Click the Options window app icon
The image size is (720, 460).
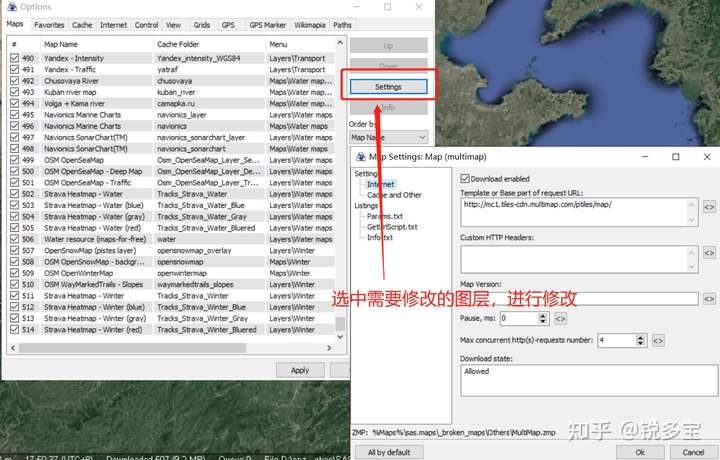pos(12,6)
